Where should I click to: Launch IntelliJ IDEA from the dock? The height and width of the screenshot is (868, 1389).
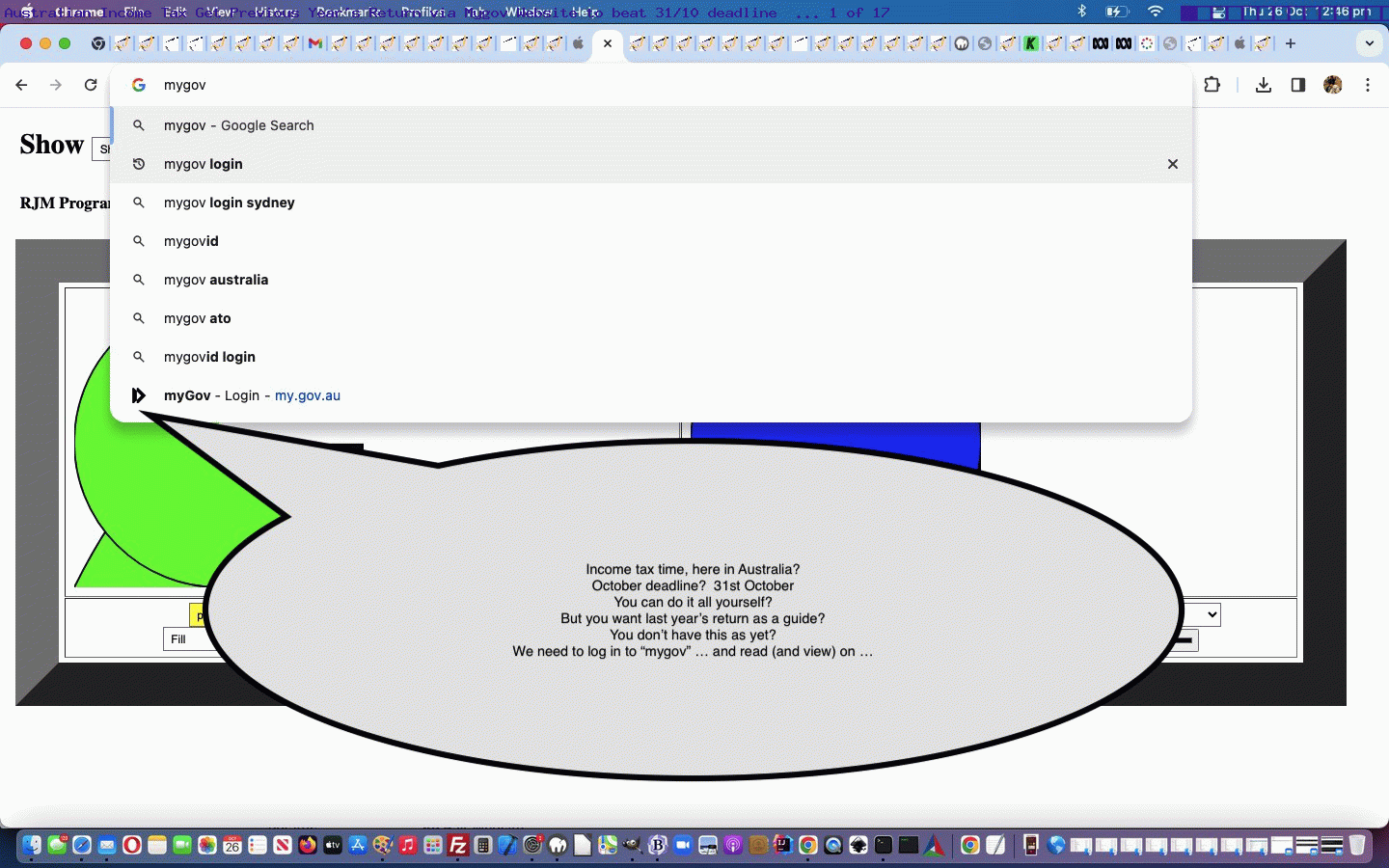tap(782, 845)
